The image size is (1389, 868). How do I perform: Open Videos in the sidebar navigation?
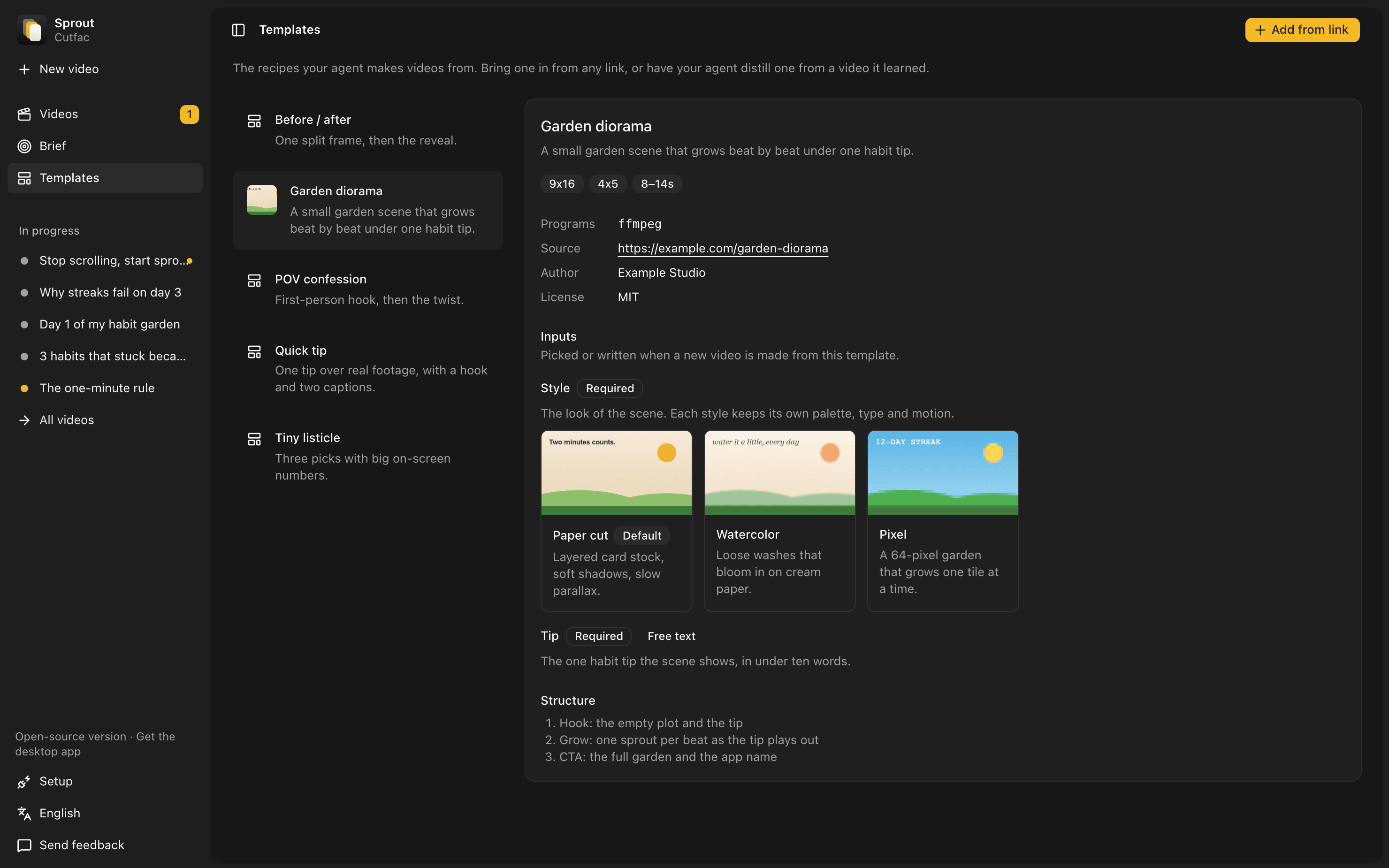coord(105,114)
